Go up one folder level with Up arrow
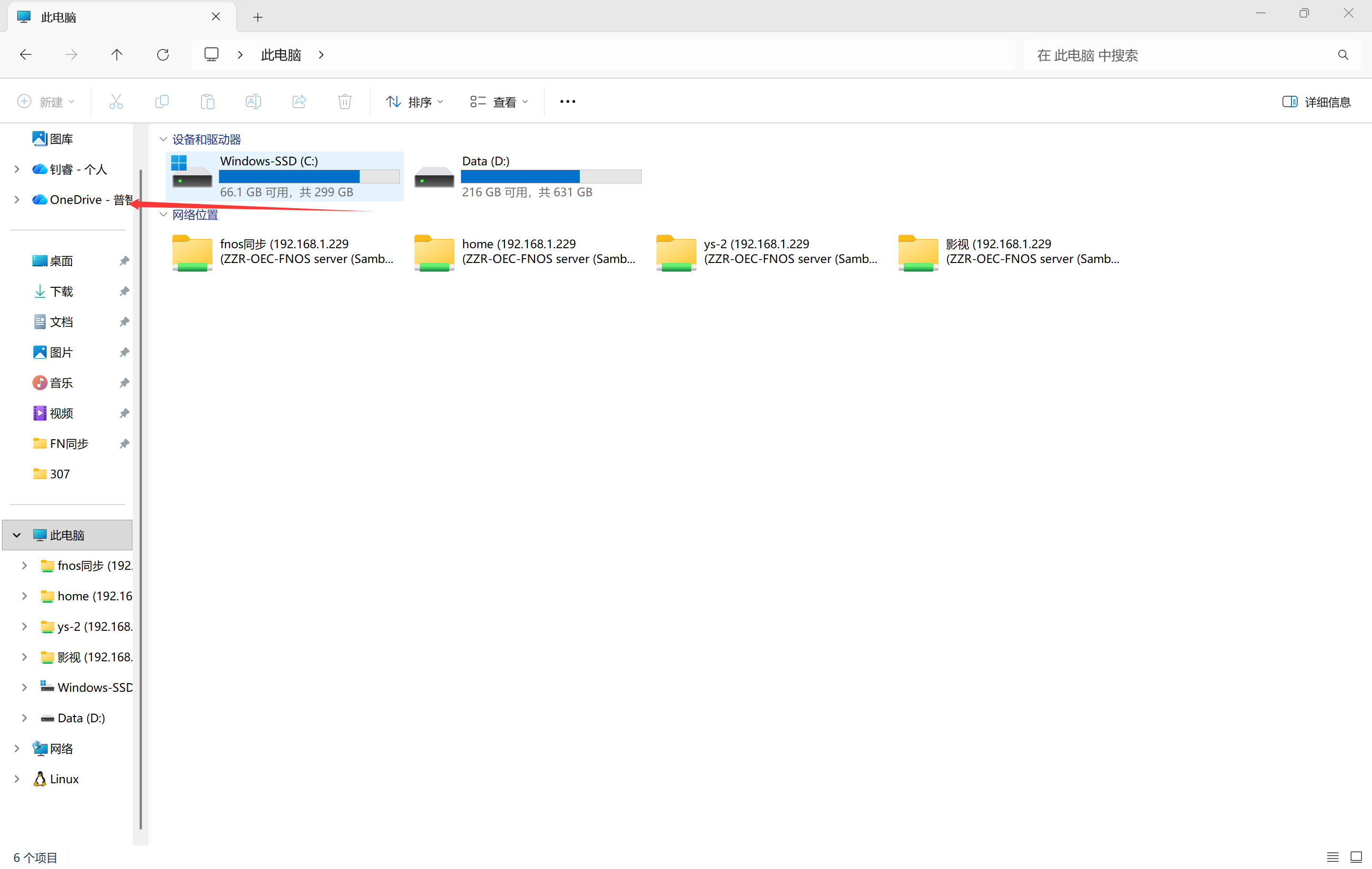This screenshot has width=1372, height=869. (117, 55)
